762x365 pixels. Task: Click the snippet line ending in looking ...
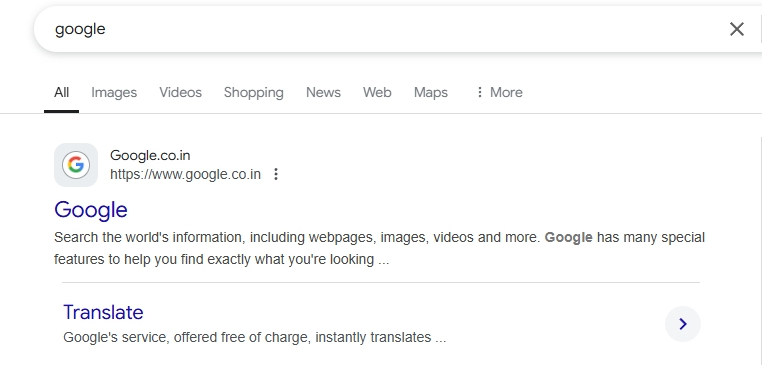[x=222, y=259]
